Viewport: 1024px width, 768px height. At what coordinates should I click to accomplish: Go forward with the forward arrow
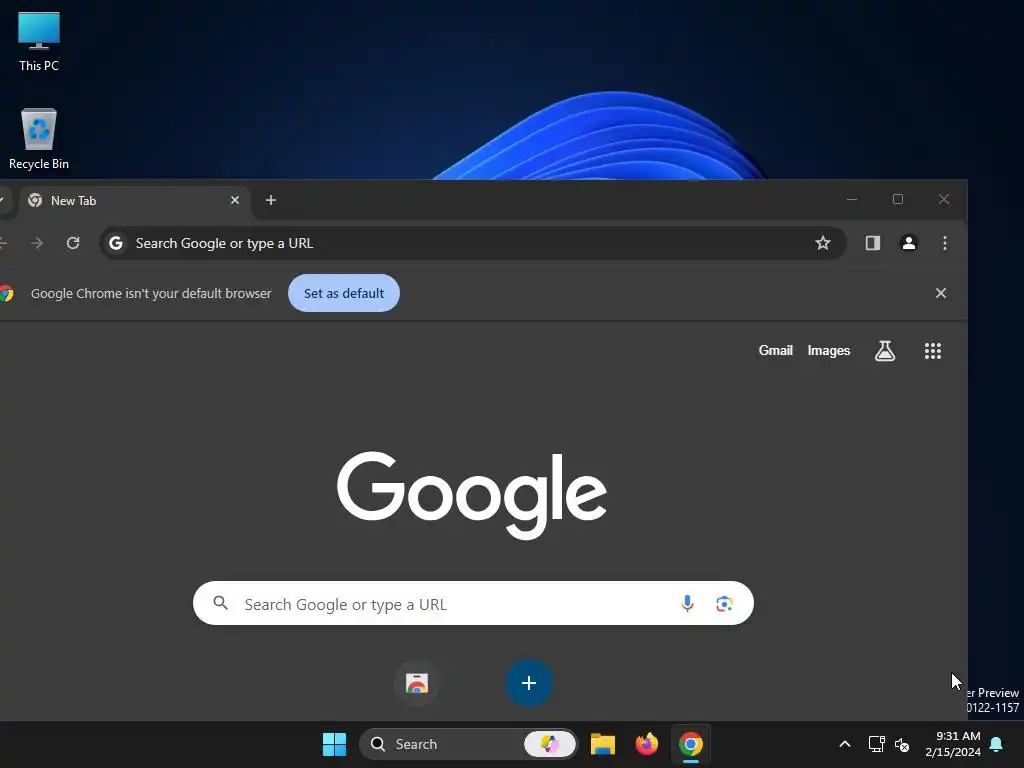37,243
